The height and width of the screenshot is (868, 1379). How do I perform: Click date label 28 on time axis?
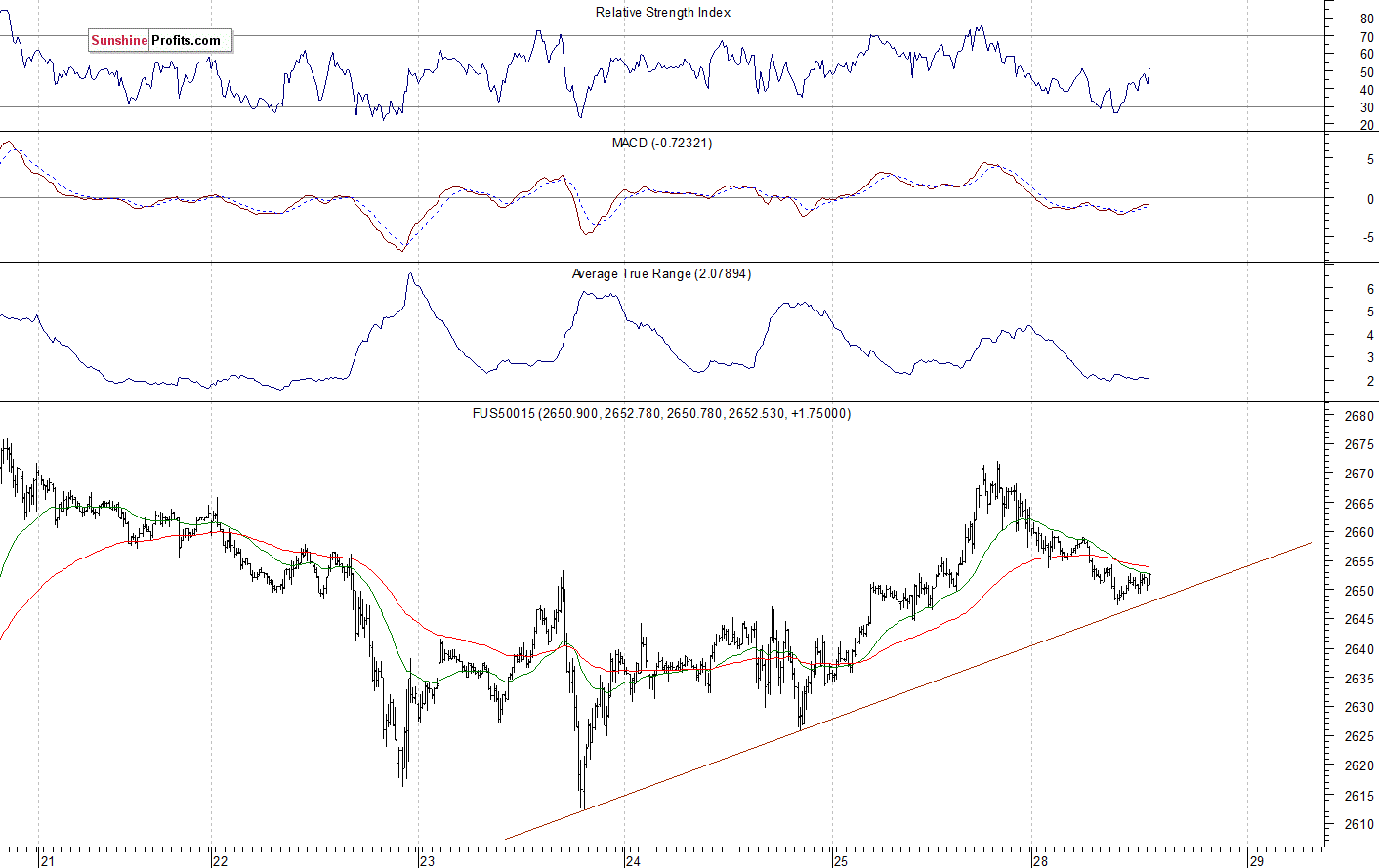coord(1041,861)
